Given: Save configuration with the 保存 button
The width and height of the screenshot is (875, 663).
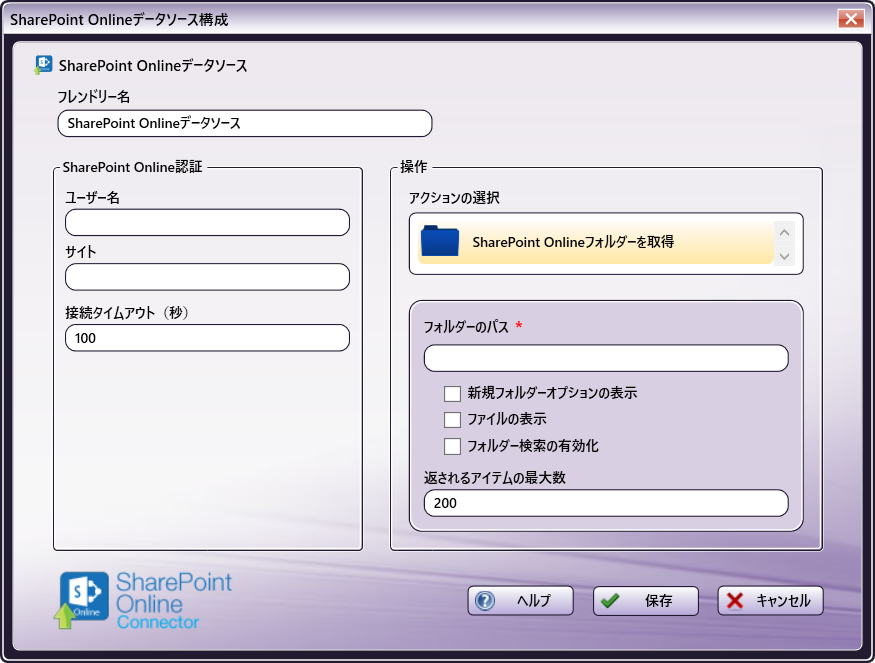Looking at the screenshot, I should (646, 600).
